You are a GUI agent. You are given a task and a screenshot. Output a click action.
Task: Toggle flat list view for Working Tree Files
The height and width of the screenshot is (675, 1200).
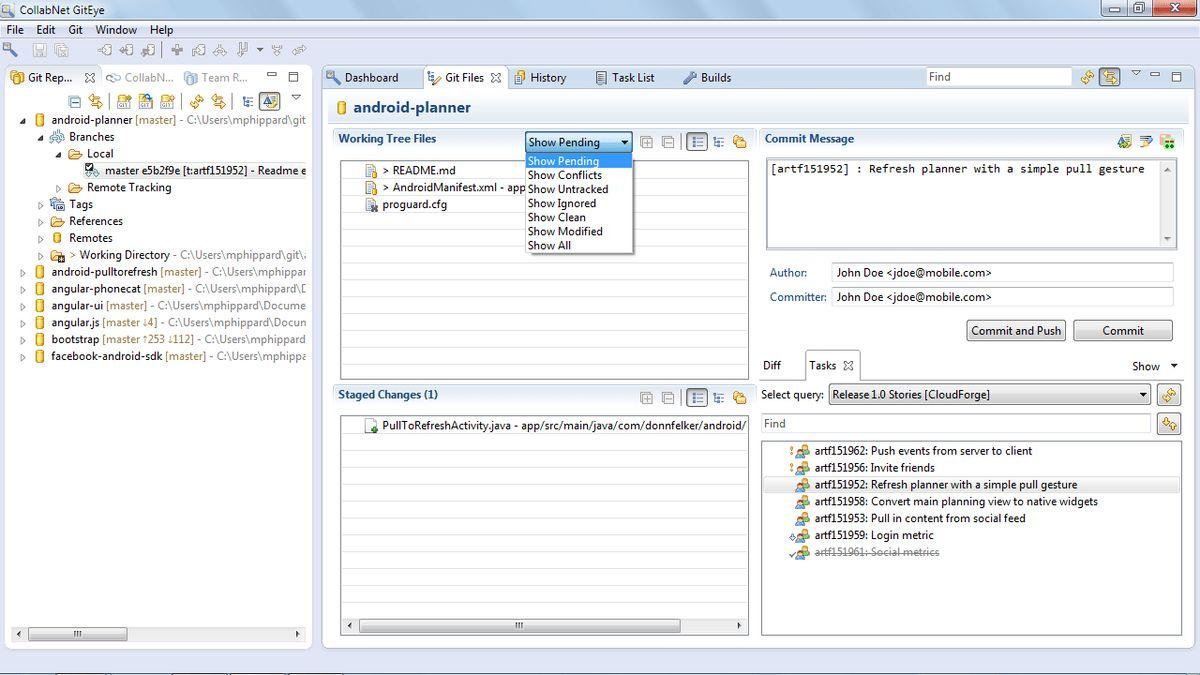[697, 142]
